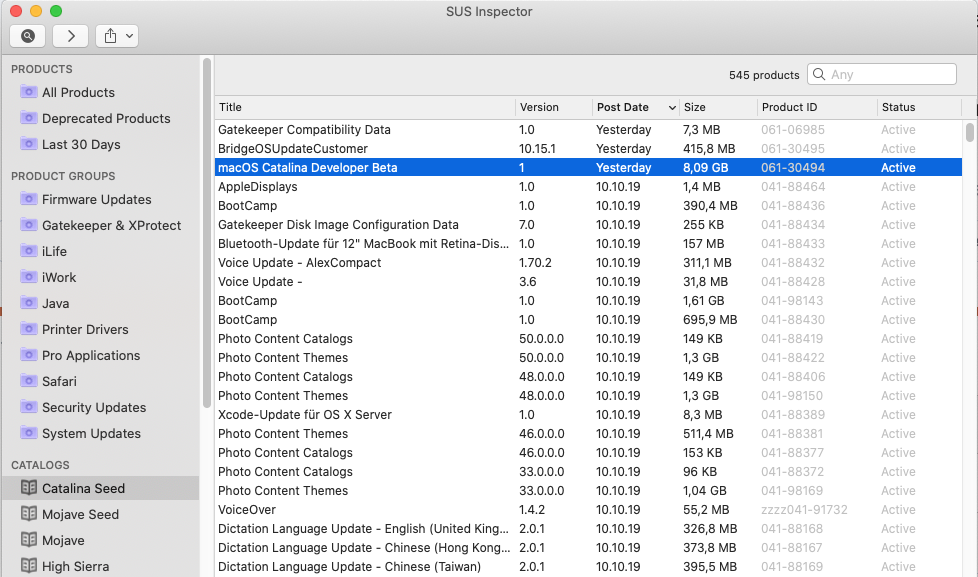Click the System Updates folder icon
This screenshot has width=978, height=577.
click(x=28, y=433)
